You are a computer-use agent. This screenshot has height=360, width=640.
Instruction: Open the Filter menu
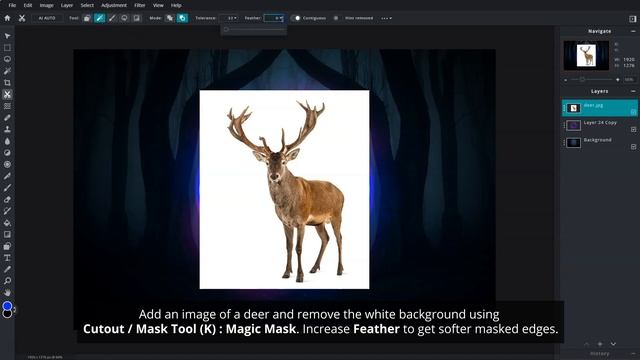[140, 5]
